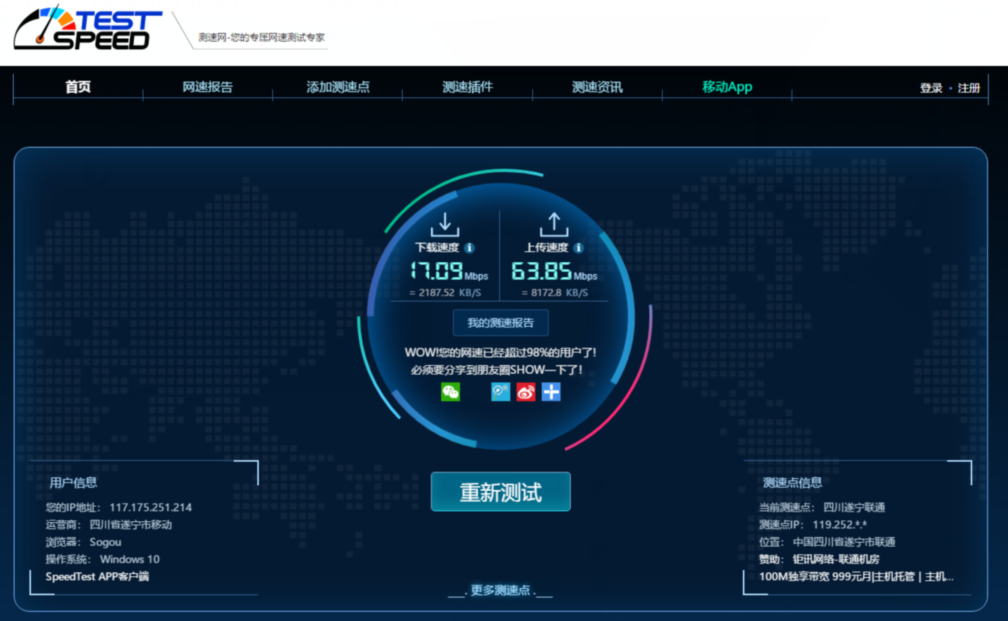Click the upload arrow icon
This screenshot has height=621, width=1008.
(x=553, y=224)
